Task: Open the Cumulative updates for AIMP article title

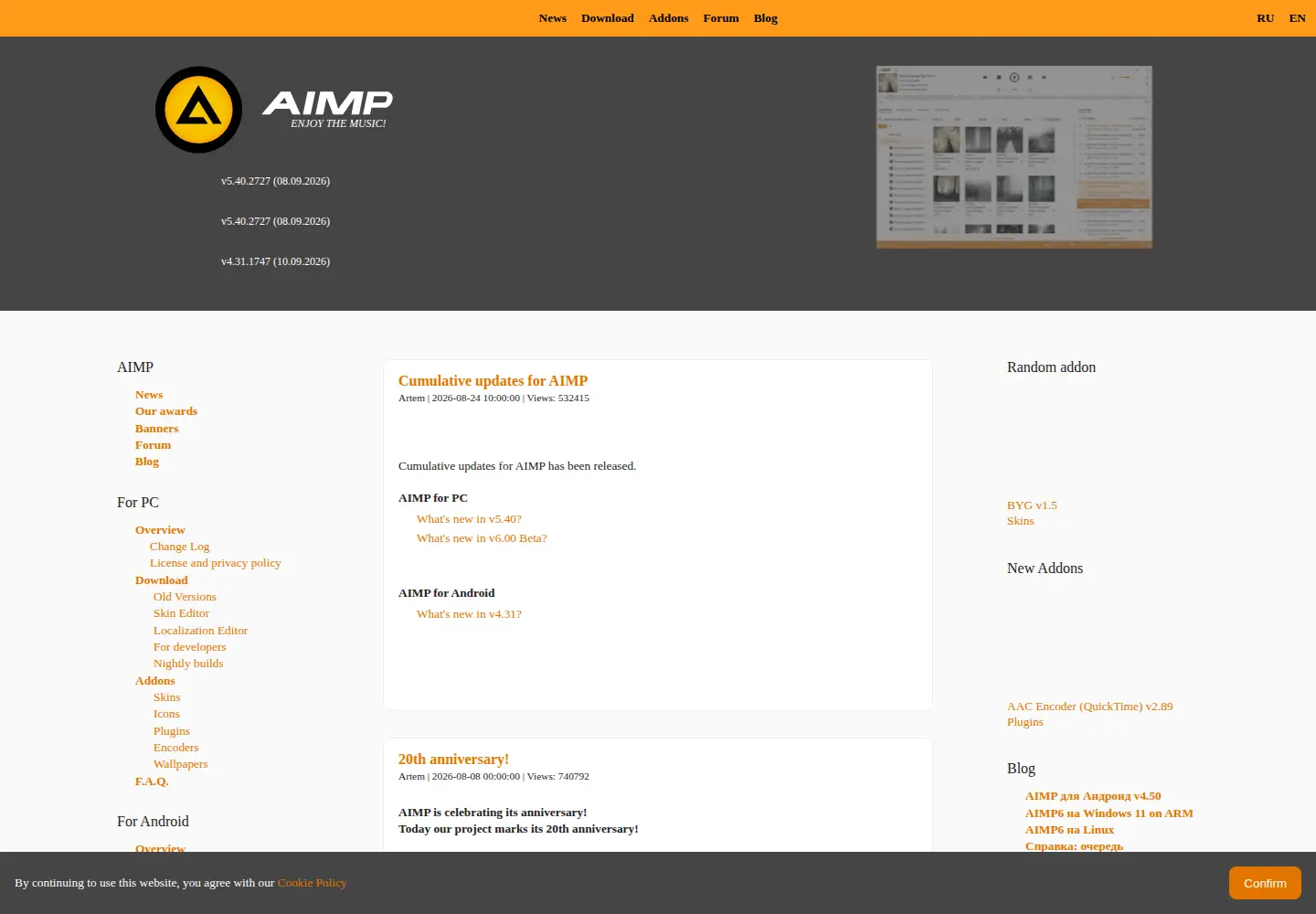Action: (x=493, y=381)
